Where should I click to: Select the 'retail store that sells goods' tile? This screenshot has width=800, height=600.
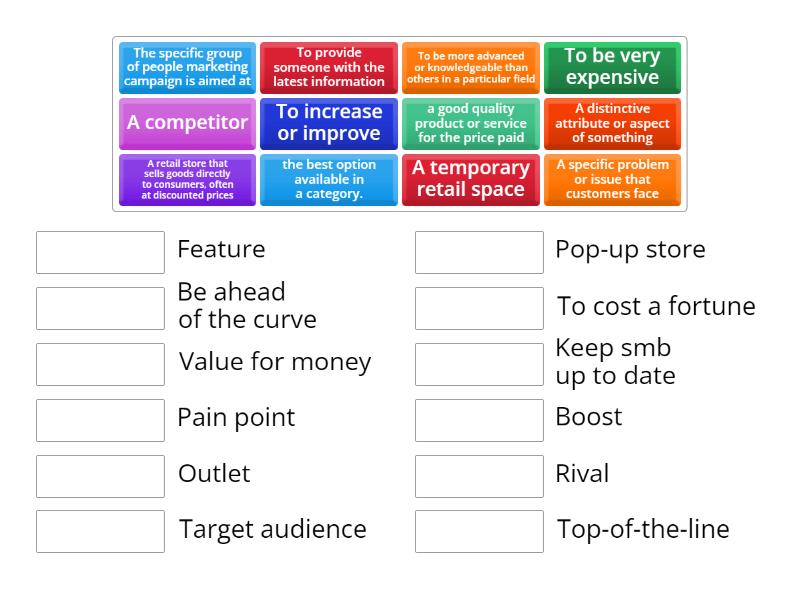click(187, 179)
